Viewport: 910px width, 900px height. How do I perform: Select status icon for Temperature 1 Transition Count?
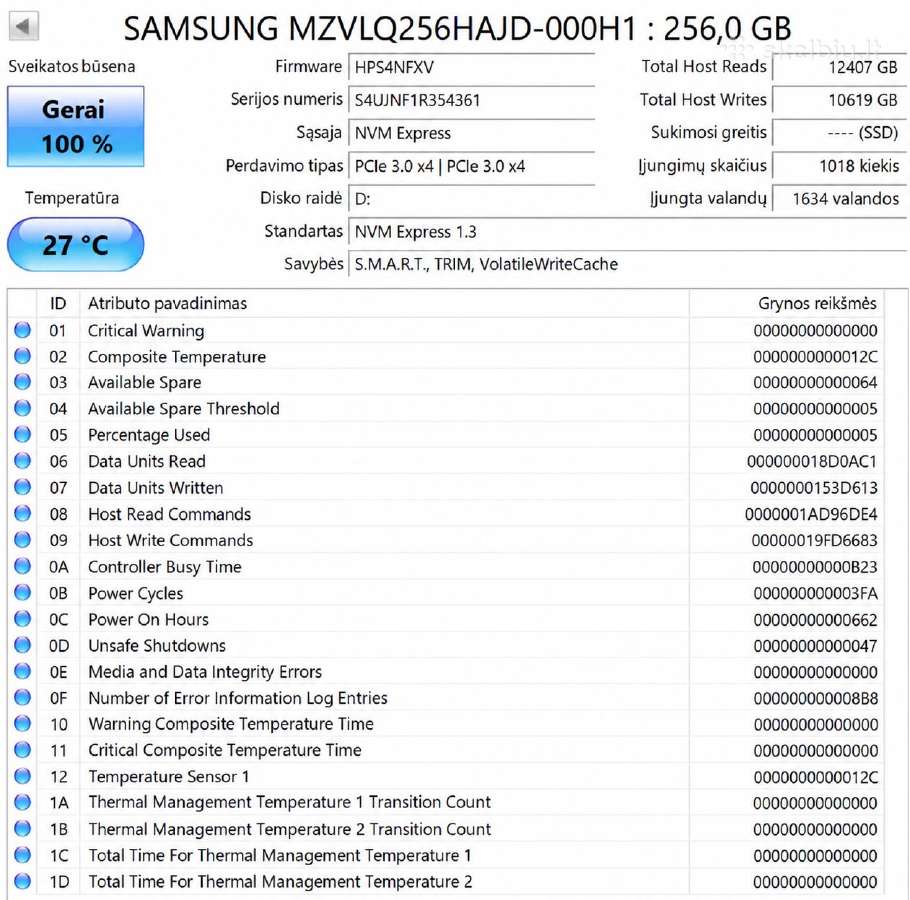(x=23, y=803)
